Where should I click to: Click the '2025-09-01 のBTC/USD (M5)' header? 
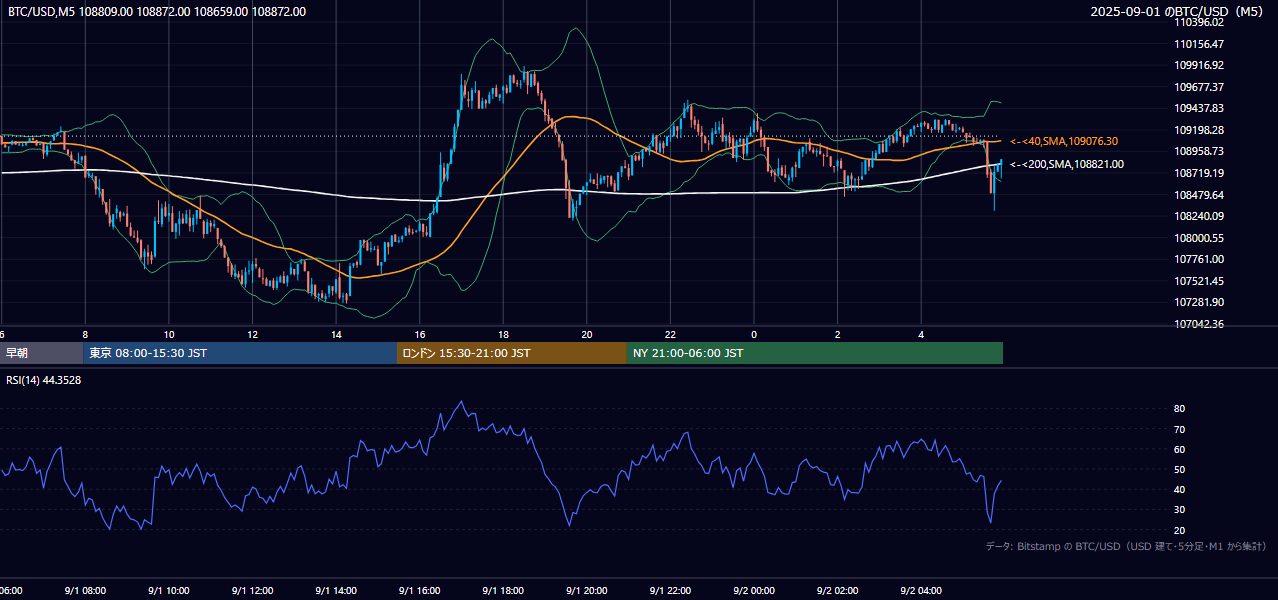click(1179, 12)
